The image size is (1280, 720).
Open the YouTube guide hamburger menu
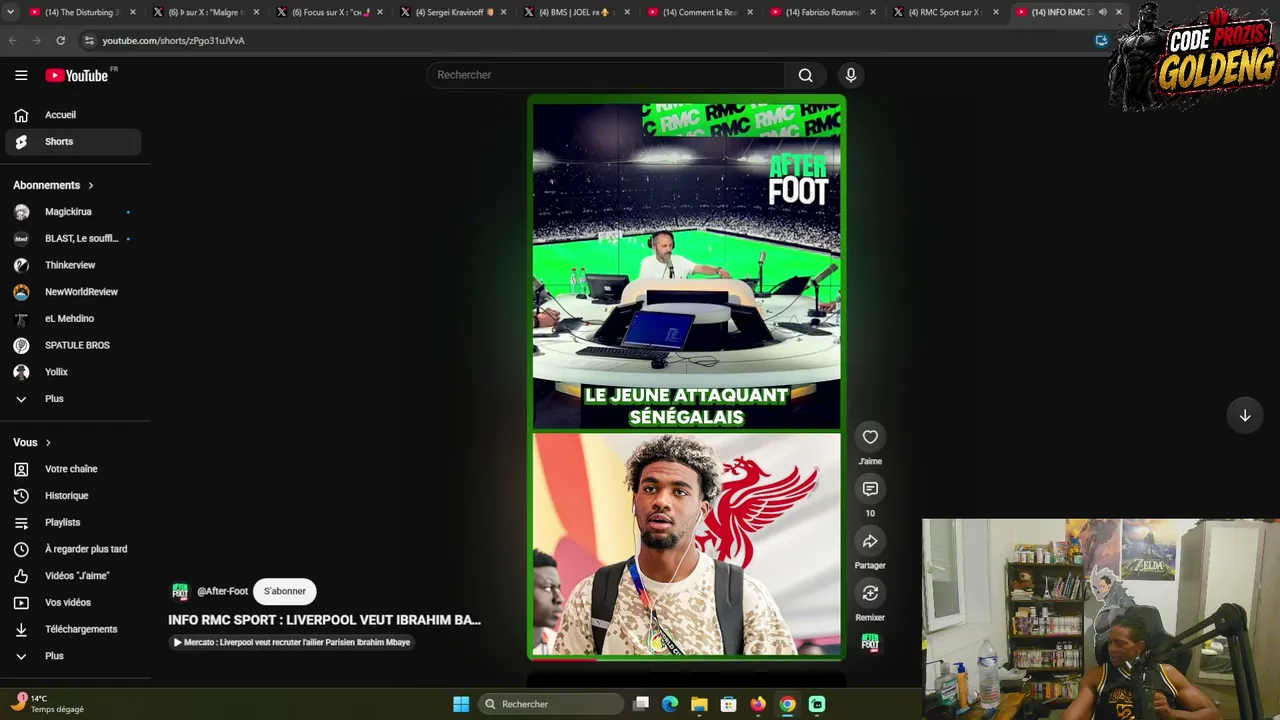[21, 75]
